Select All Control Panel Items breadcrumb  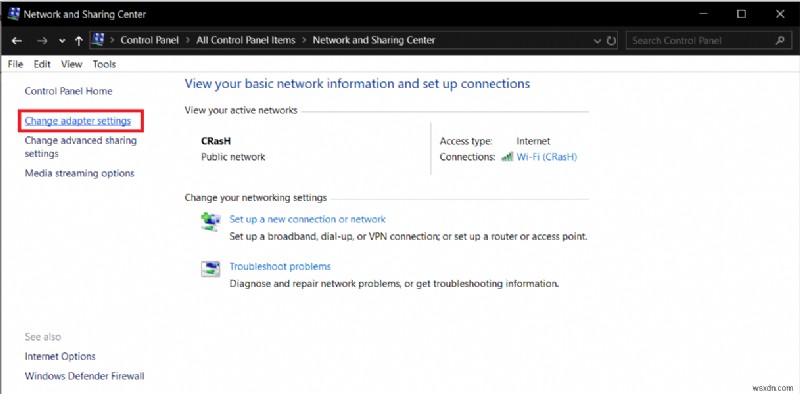246,40
